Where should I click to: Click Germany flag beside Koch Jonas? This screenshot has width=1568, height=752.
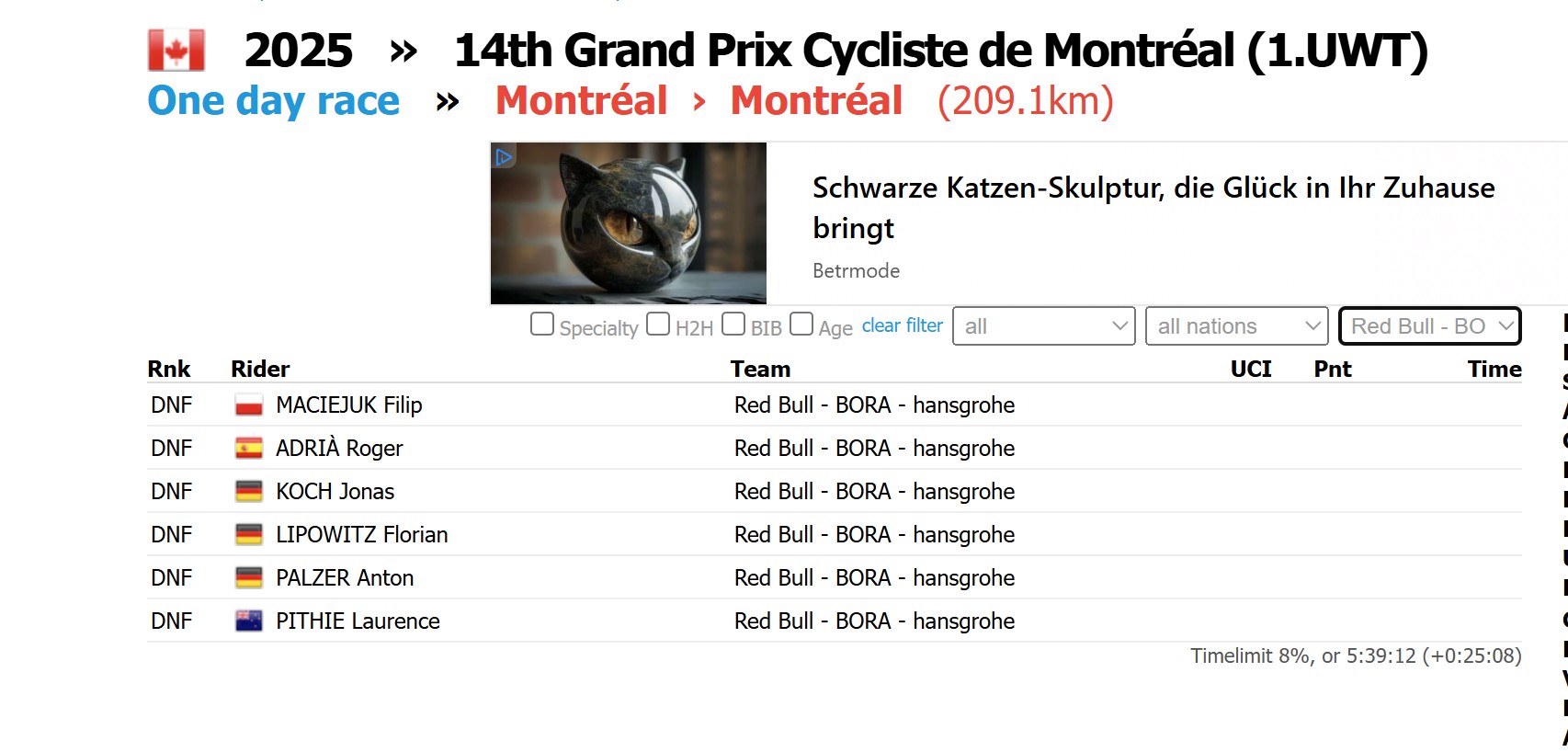[248, 492]
